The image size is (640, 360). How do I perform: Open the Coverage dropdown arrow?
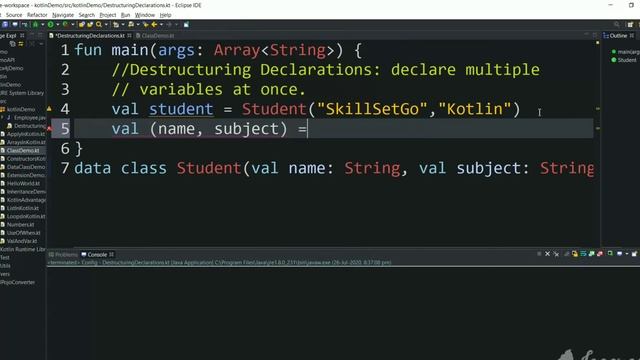73,24
